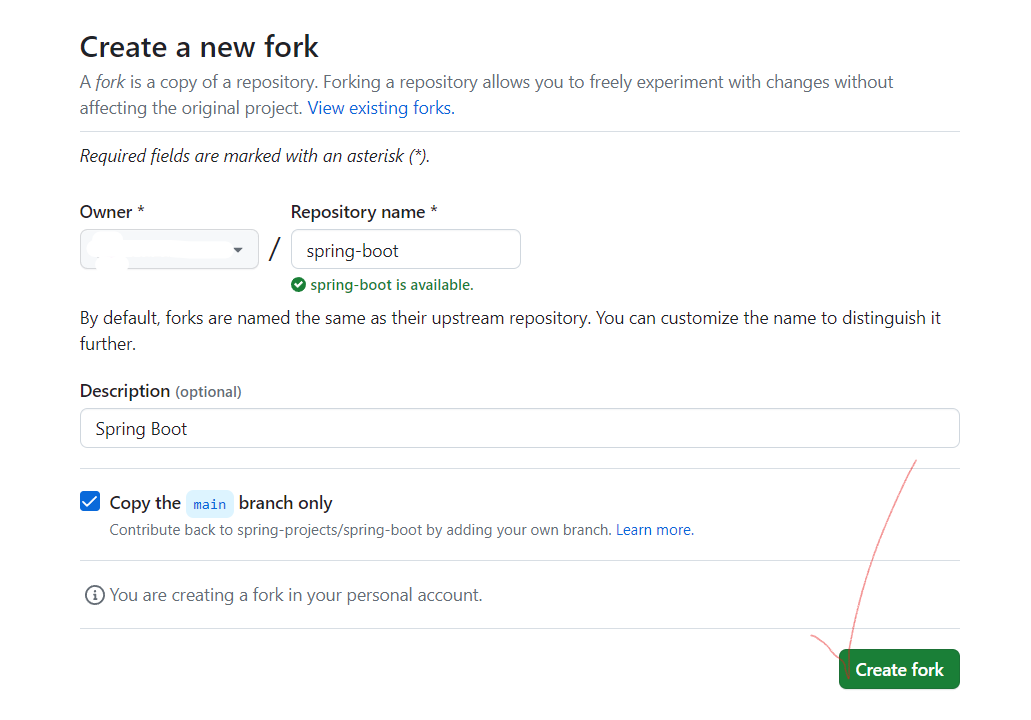Click the blue 'main' branch badge
This screenshot has height=720, width=1031.
(x=210, y=504)
